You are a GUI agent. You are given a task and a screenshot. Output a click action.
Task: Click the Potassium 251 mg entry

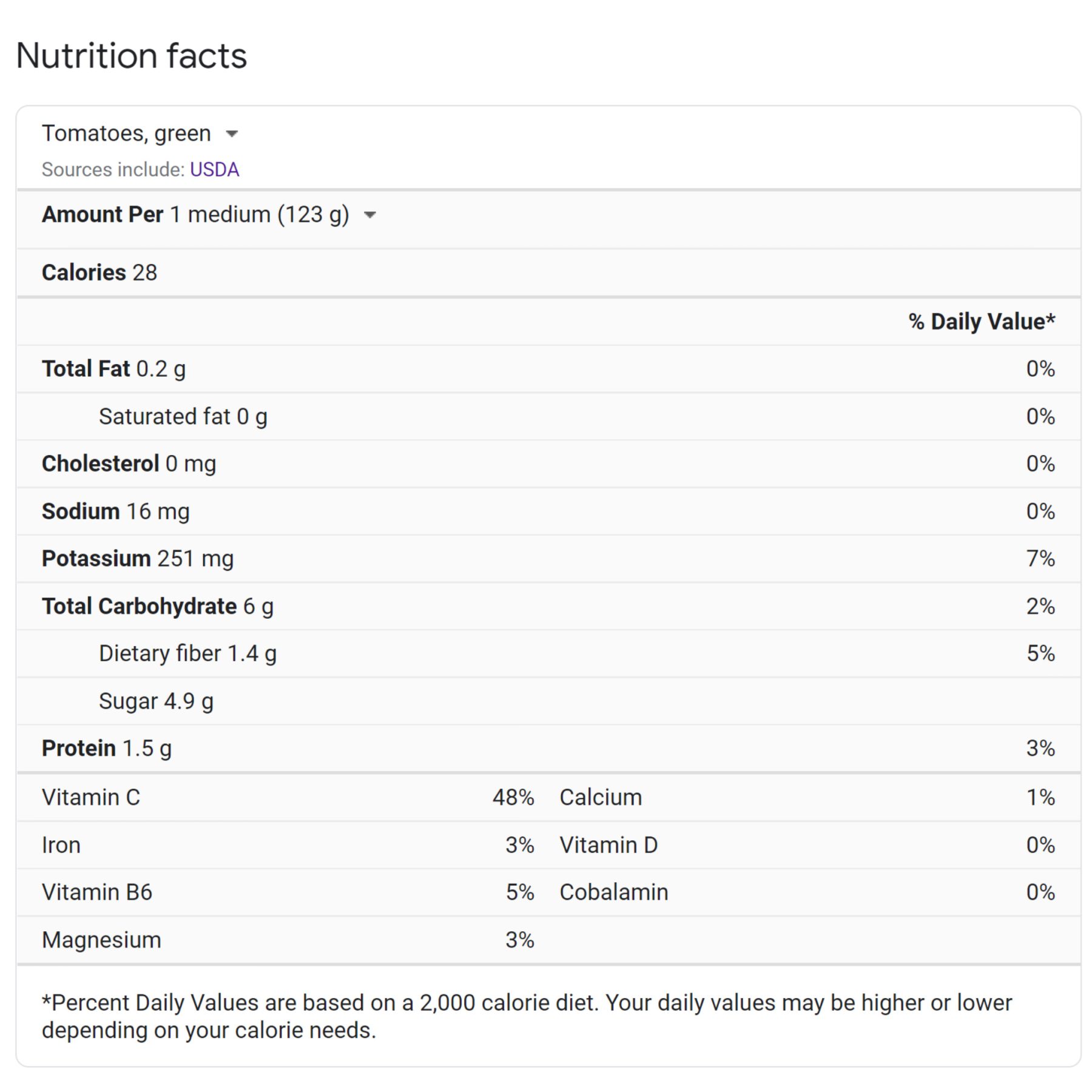[x=137, y=559]
